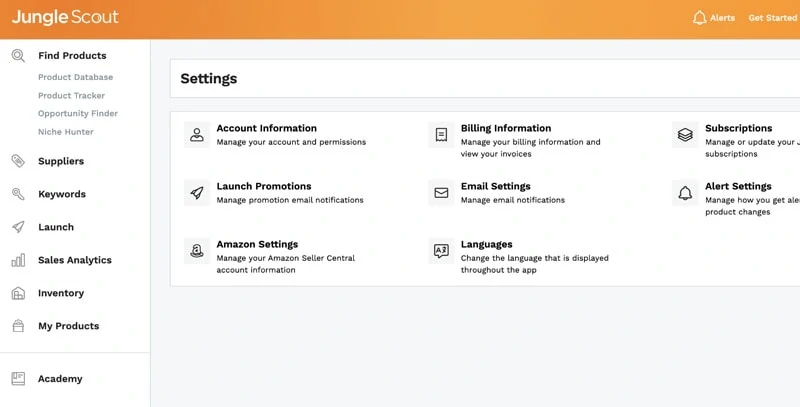This screenshot has width=800, height=407.
Task: Click the My Products box icon
Action: point(18,326)
